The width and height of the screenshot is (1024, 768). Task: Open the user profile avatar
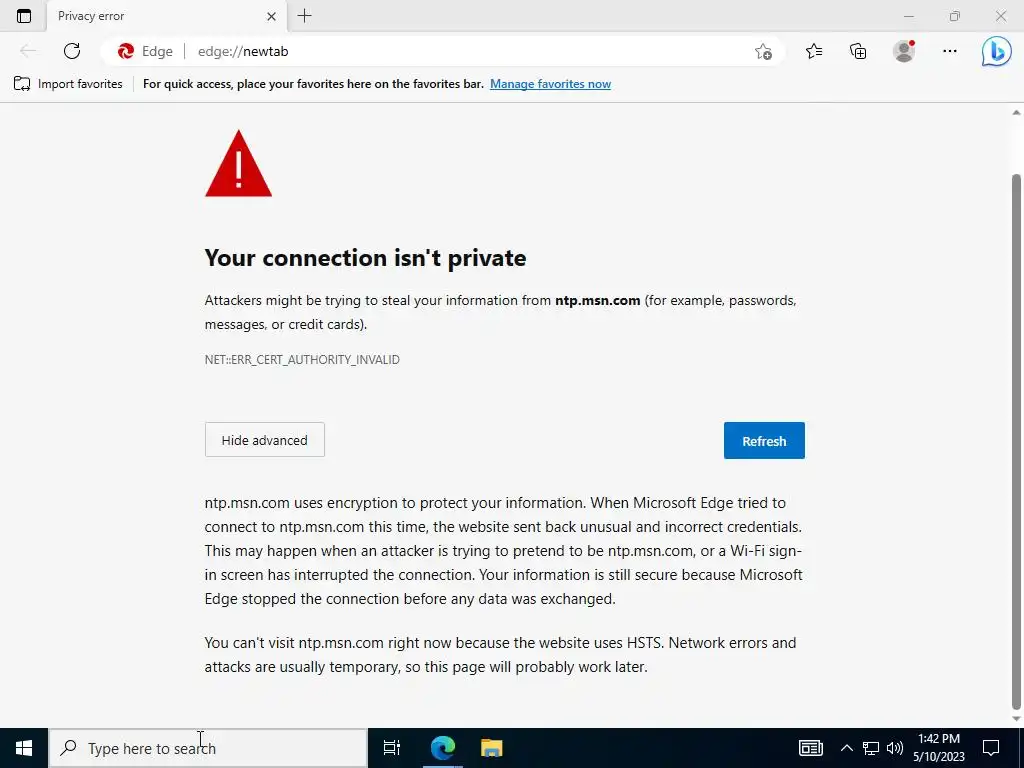click(x=904, y=51)
